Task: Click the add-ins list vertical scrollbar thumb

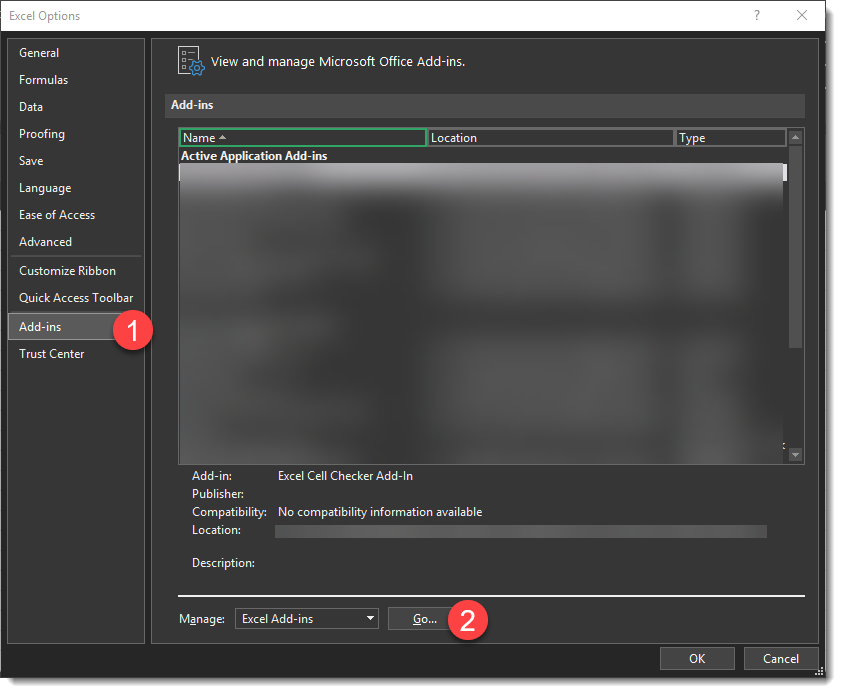Action: (x=795, y=247)
